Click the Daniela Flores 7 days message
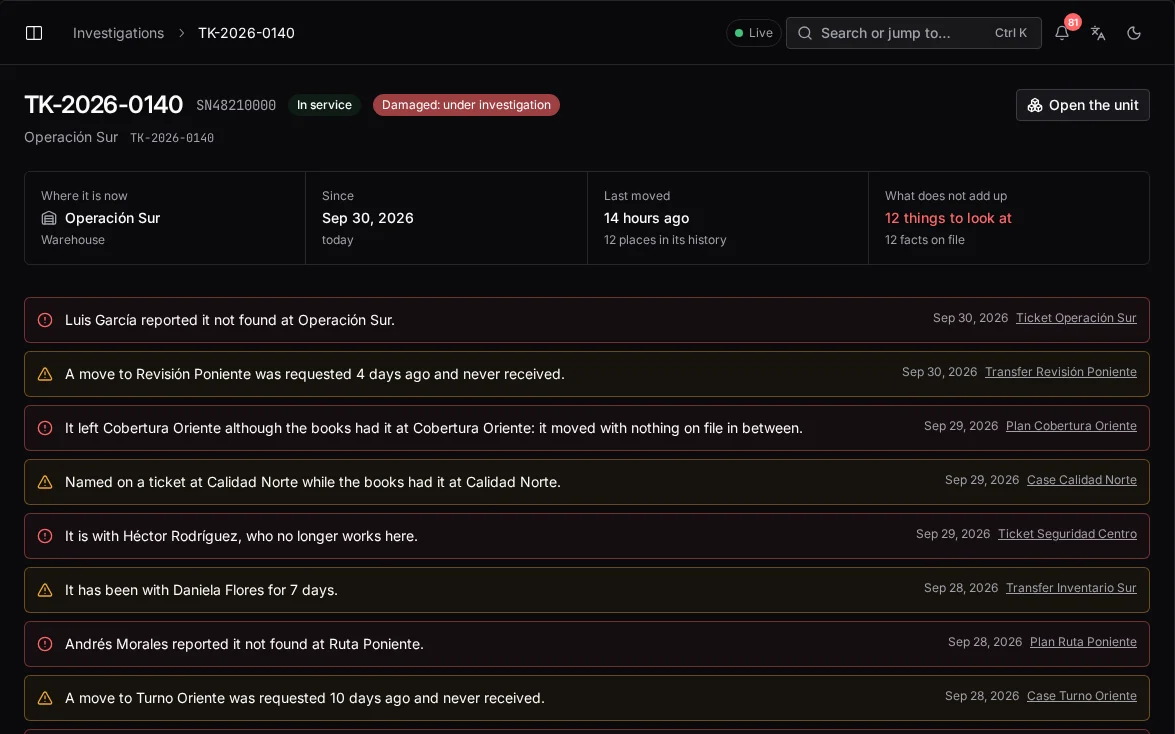The height and width of the screenshot is (734, 1175). click(202, 590)
